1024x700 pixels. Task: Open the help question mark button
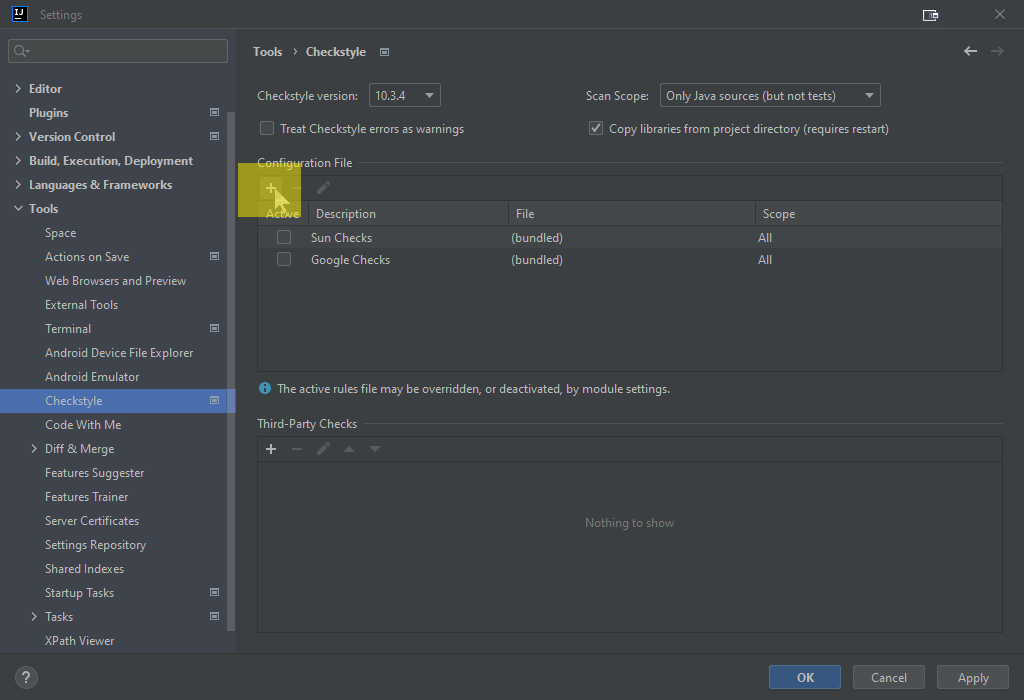[x=26, y=677]
